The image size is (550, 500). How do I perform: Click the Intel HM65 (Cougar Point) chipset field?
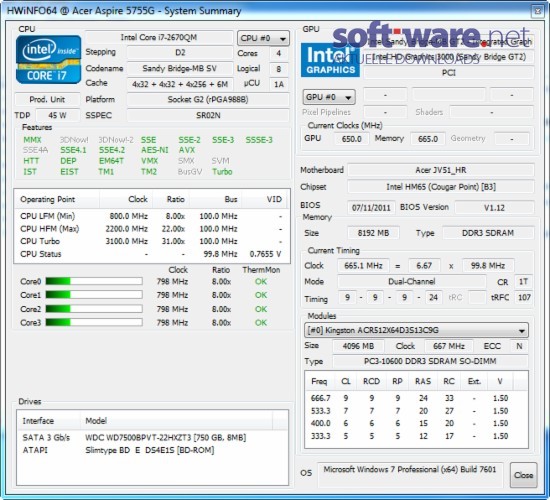[x=441, y=187]
